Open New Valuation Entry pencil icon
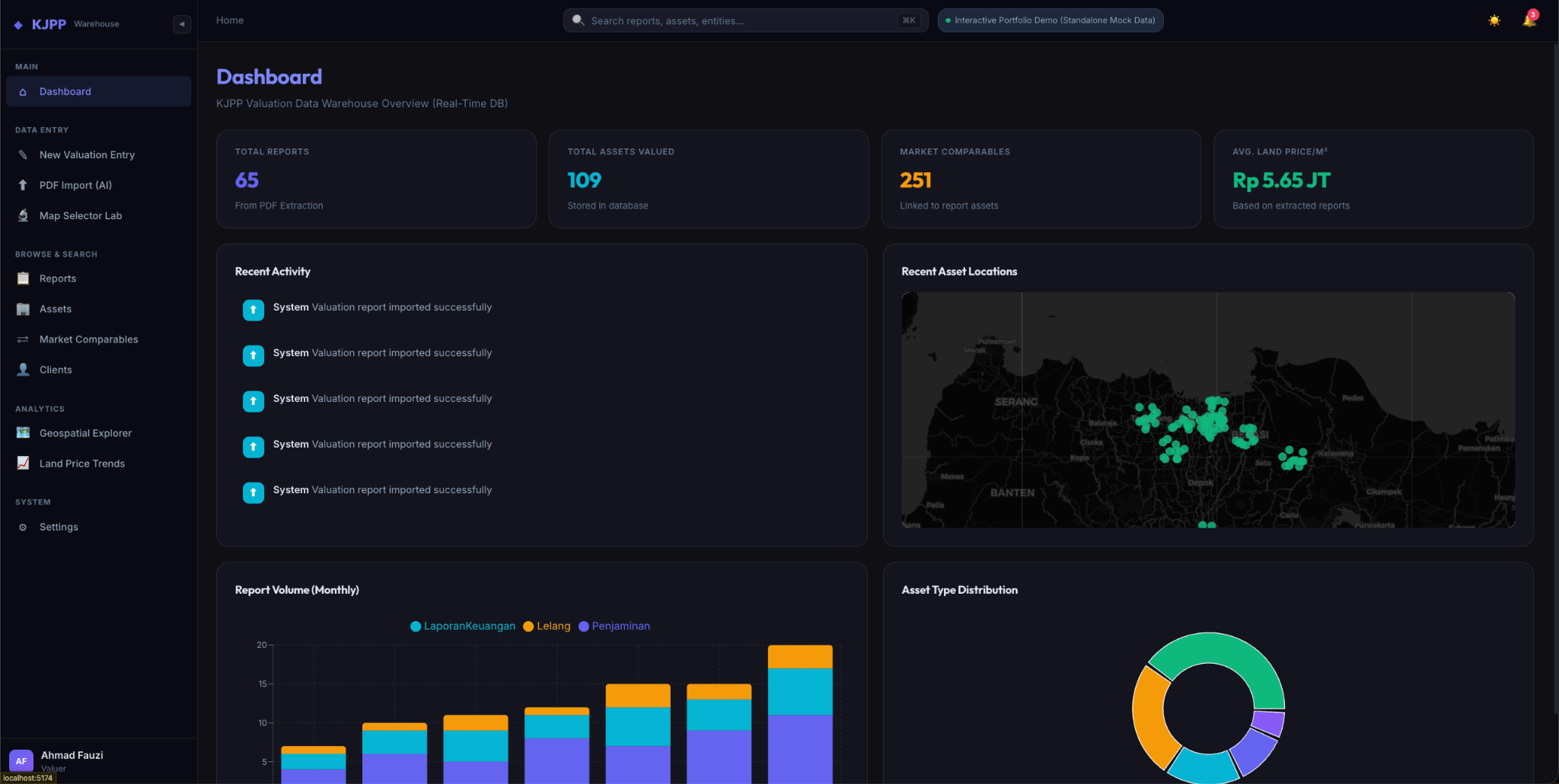 coord(23,155)
